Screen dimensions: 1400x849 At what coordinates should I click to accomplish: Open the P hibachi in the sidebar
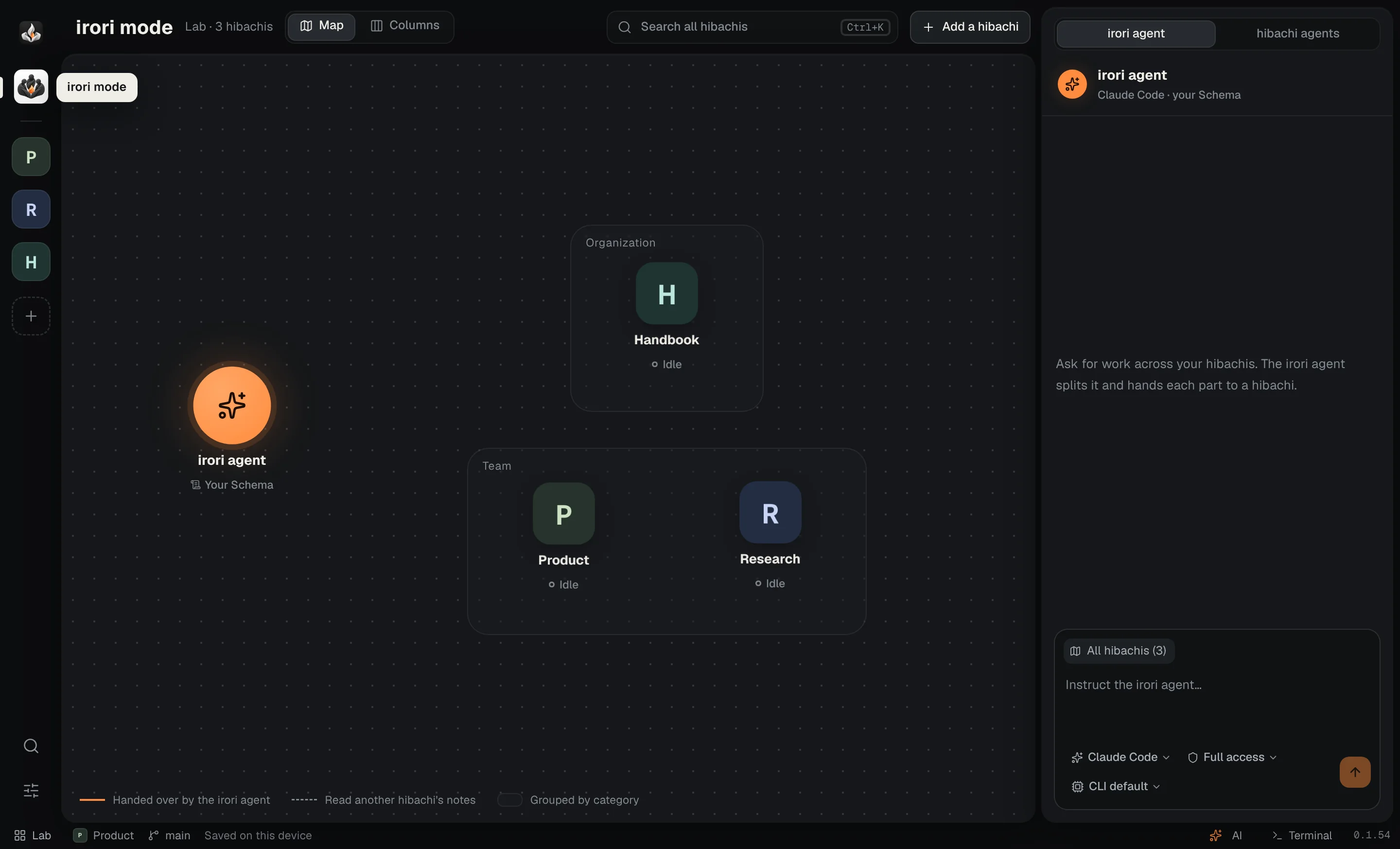click(31, 157)
